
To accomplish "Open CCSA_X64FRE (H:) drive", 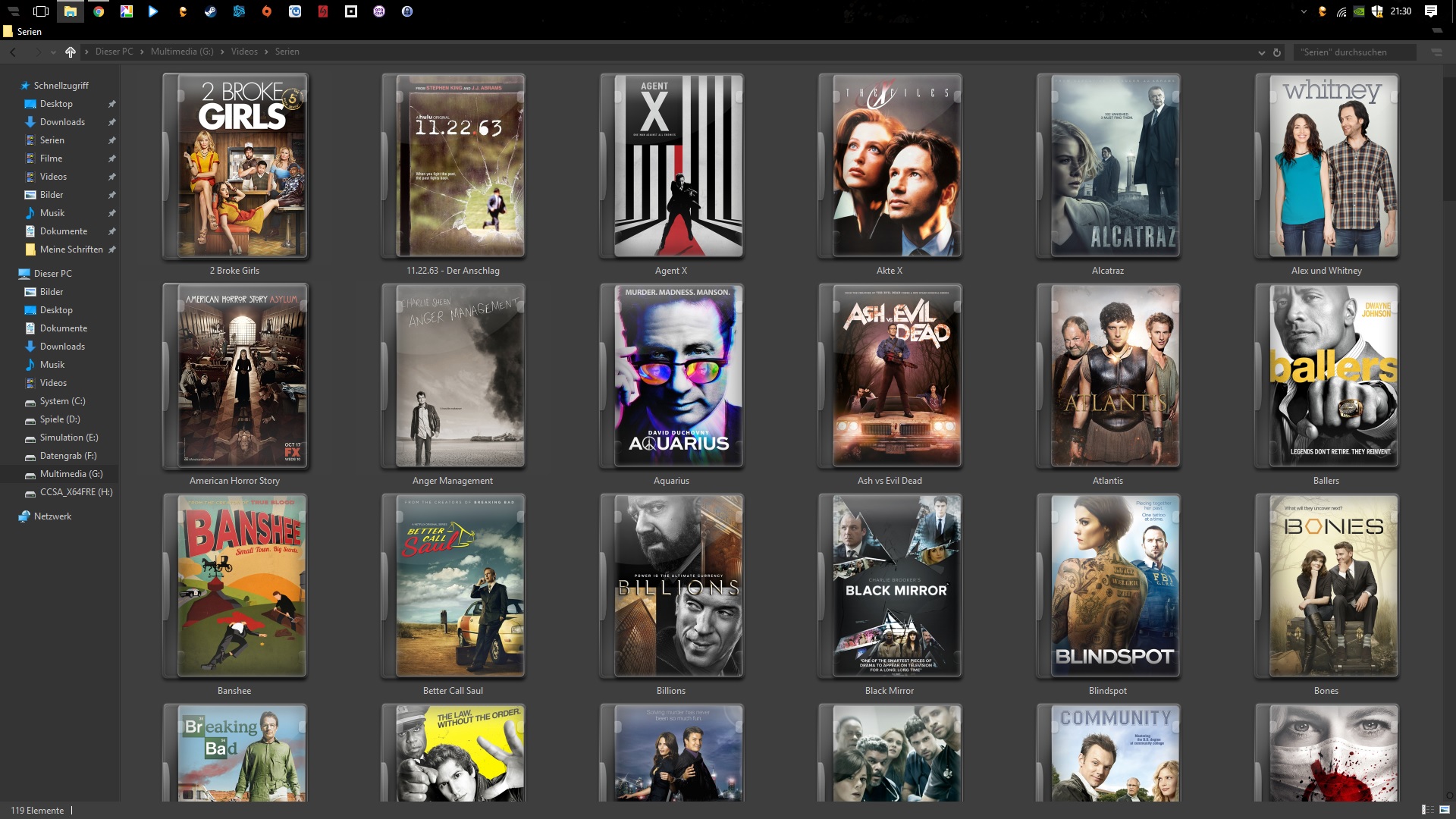I will (x=76, y=492).
